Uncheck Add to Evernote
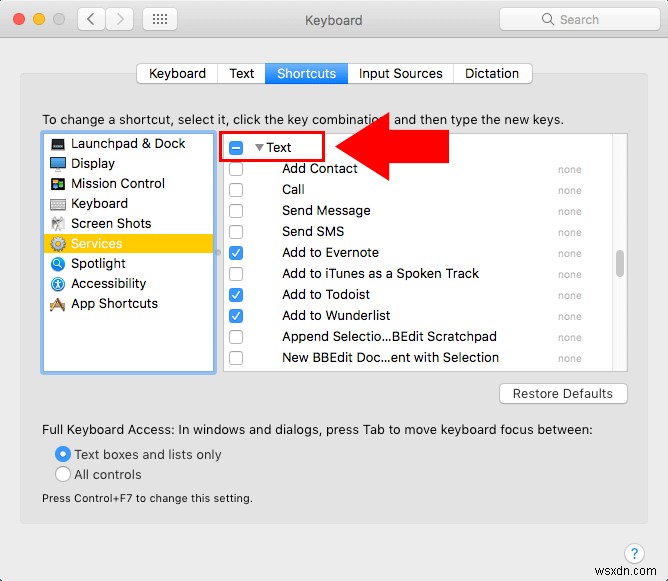 pyautogui.click(x=236, y=253)
